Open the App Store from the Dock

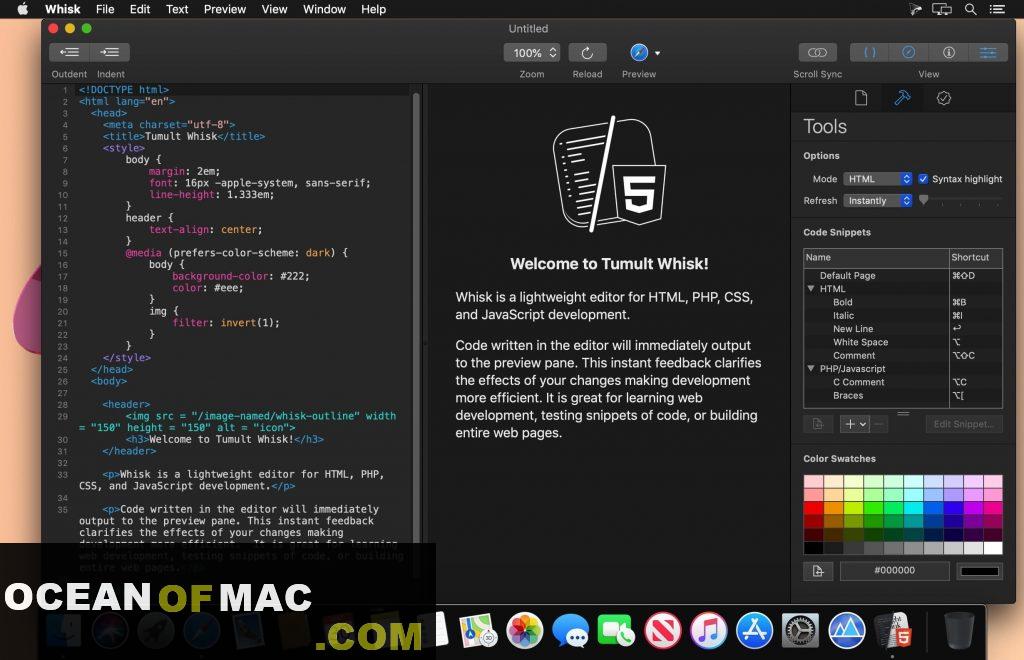[754, 631]
